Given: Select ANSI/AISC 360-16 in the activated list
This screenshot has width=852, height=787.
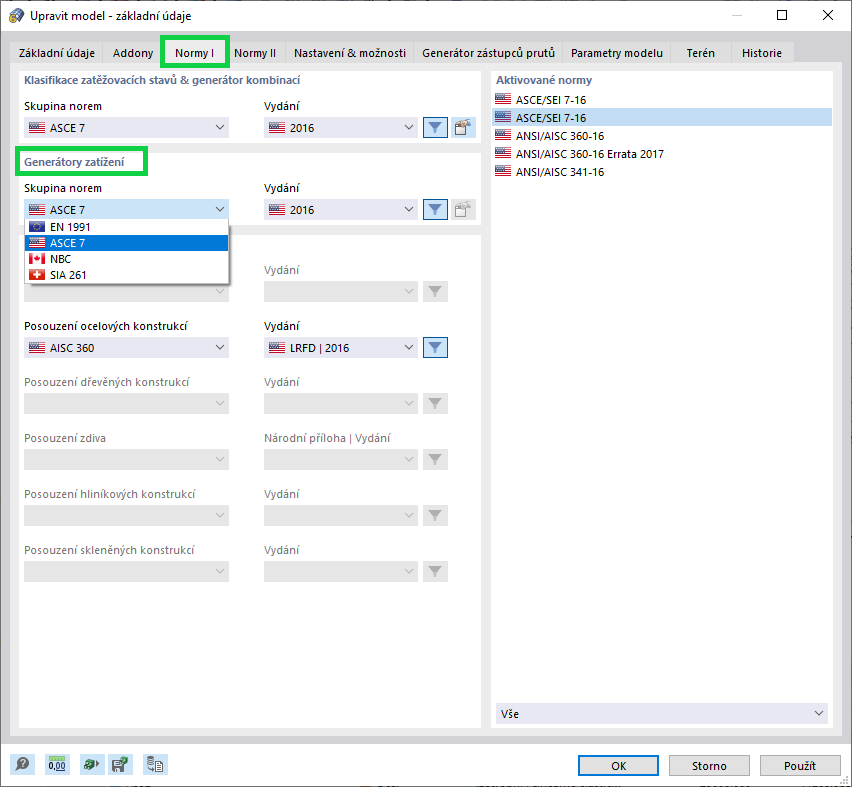Looking at the screenshot, I should pos(662,135).
